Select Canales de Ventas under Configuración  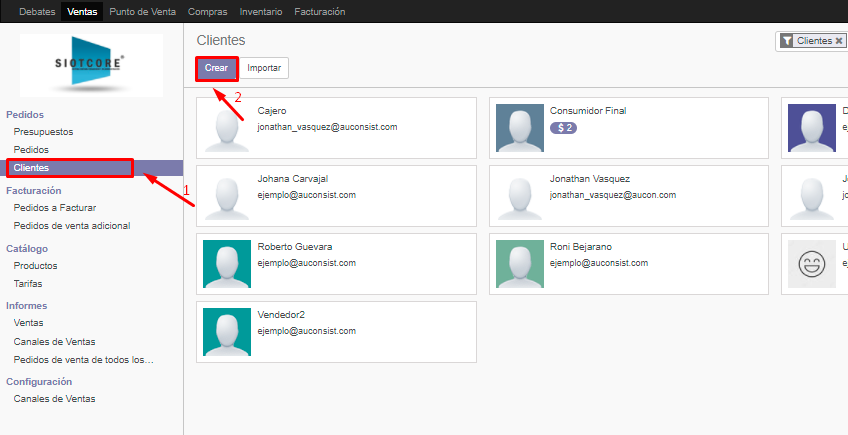pos(54,399)
